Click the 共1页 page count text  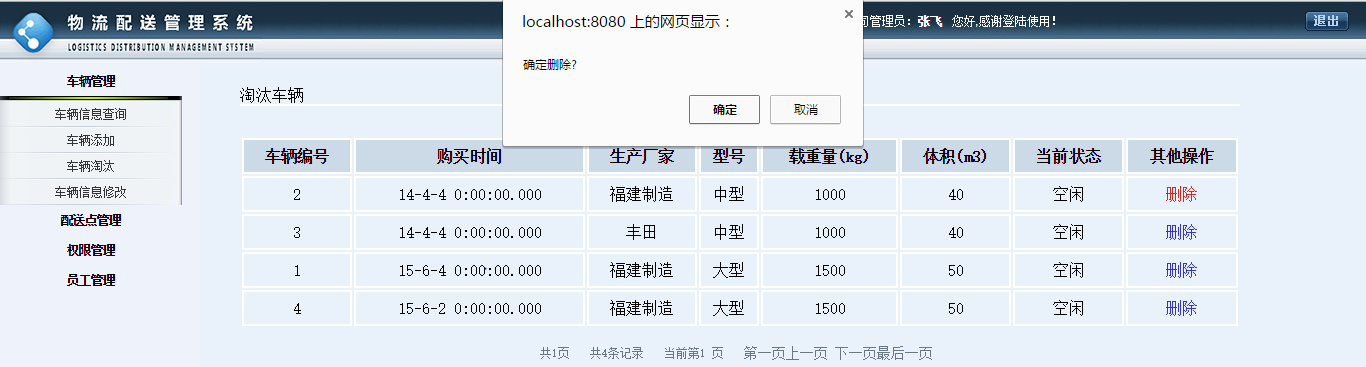pos(554,353)
